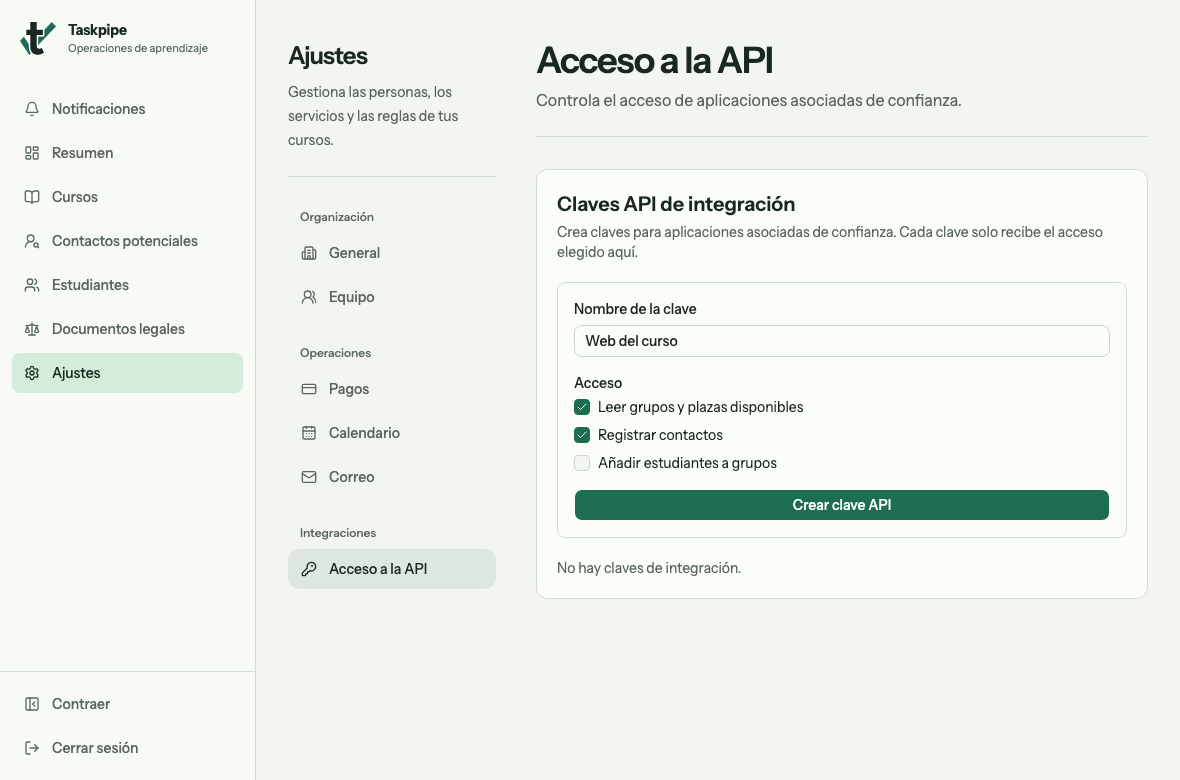Viewport: 1180px width, 780px height.
Task: Click the 'Acceso' permissions label
Action: [x=598, y=383]
